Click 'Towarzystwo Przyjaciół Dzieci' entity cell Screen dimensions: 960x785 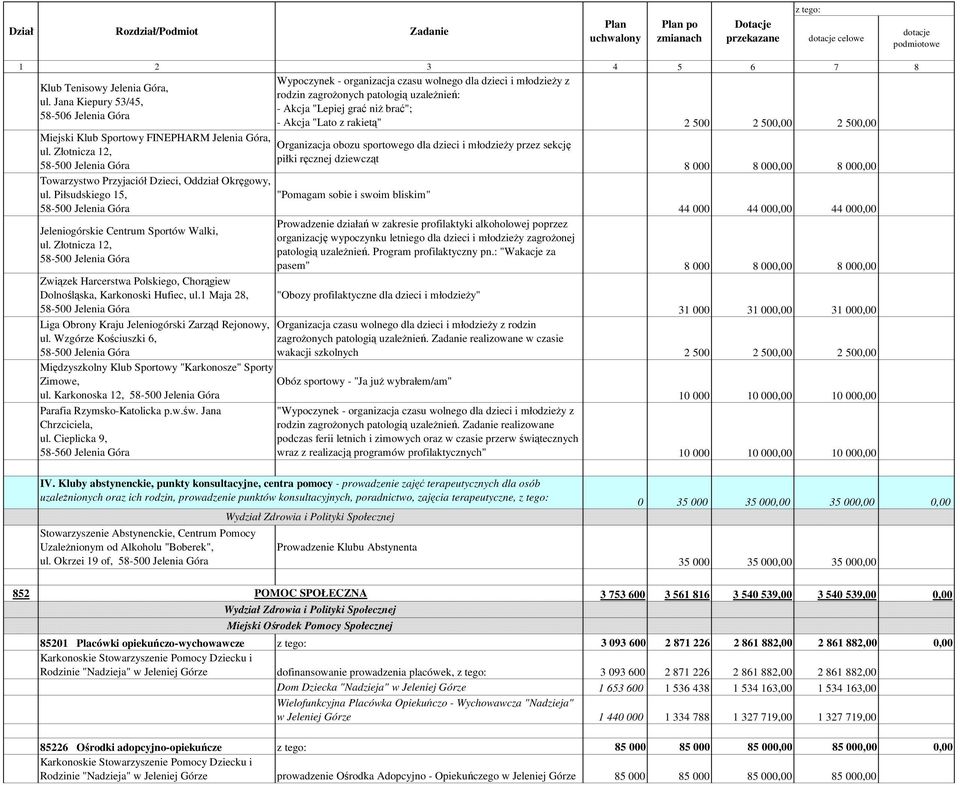point(156,195)
